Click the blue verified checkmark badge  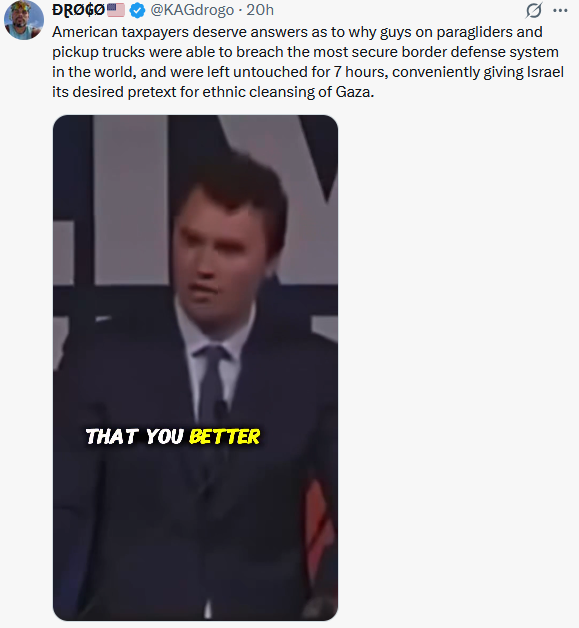point(137,10)
